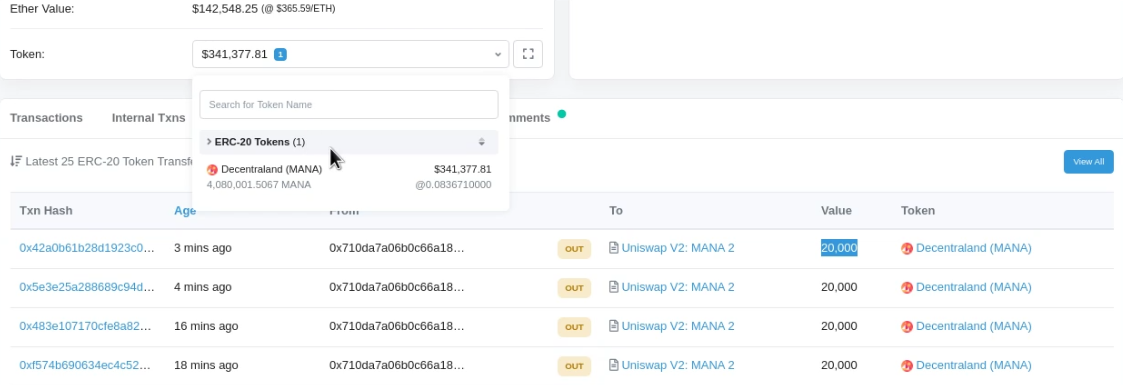1123x385 pixels.
Task: Click contract document icon in 18 mins ago row
Action: [x=614, y=365]
